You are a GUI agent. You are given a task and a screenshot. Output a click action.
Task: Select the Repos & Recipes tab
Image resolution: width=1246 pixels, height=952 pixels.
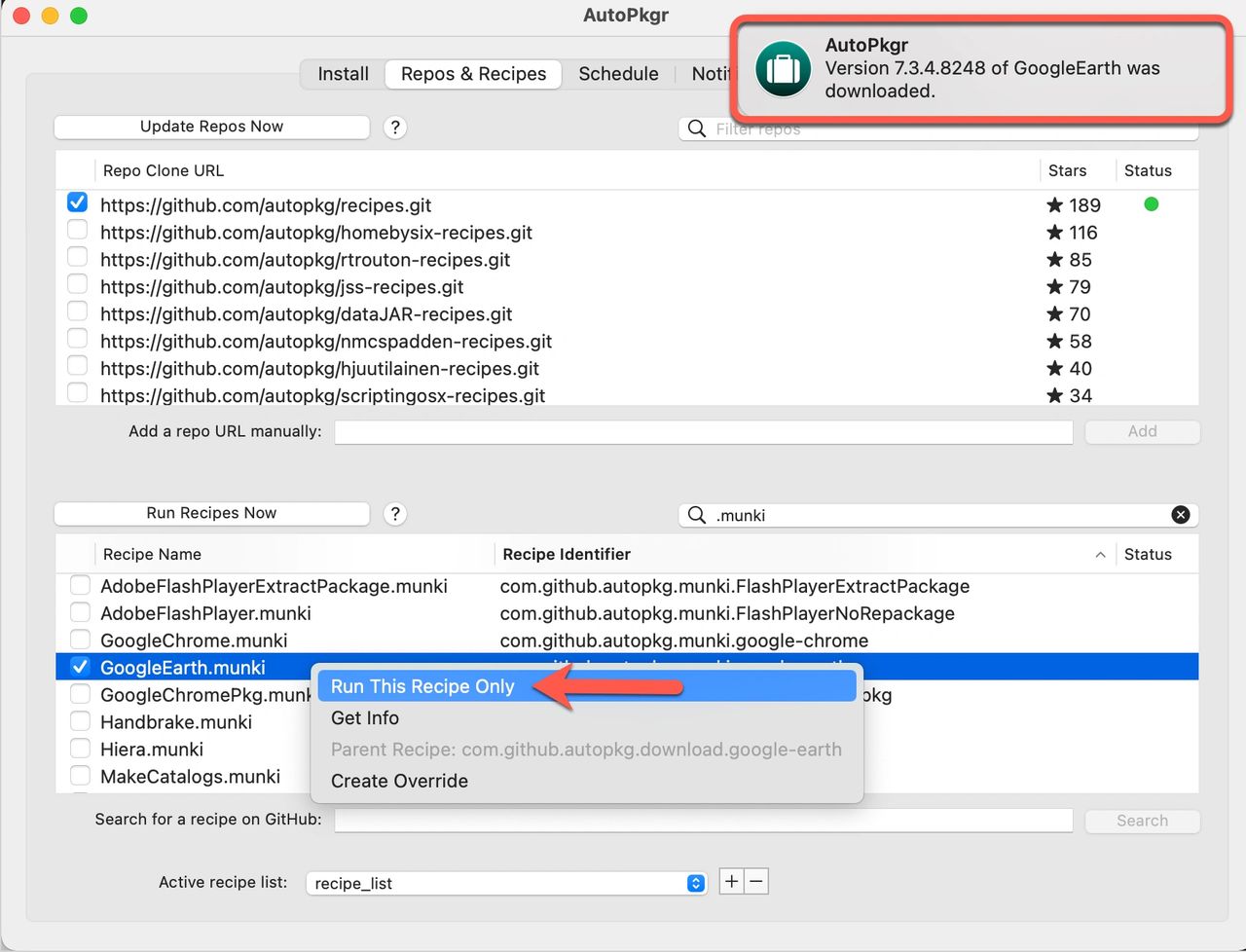(x=474, y=74)
